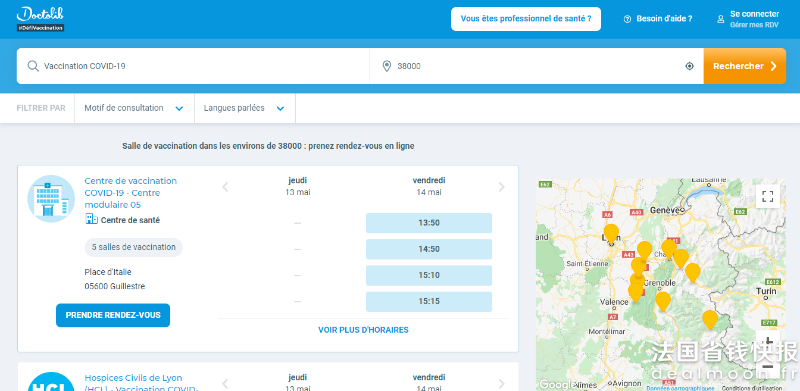Show next days for Centre modulaire 05
Viewport: 800px width, 391px height.
(x=502, y=187)
